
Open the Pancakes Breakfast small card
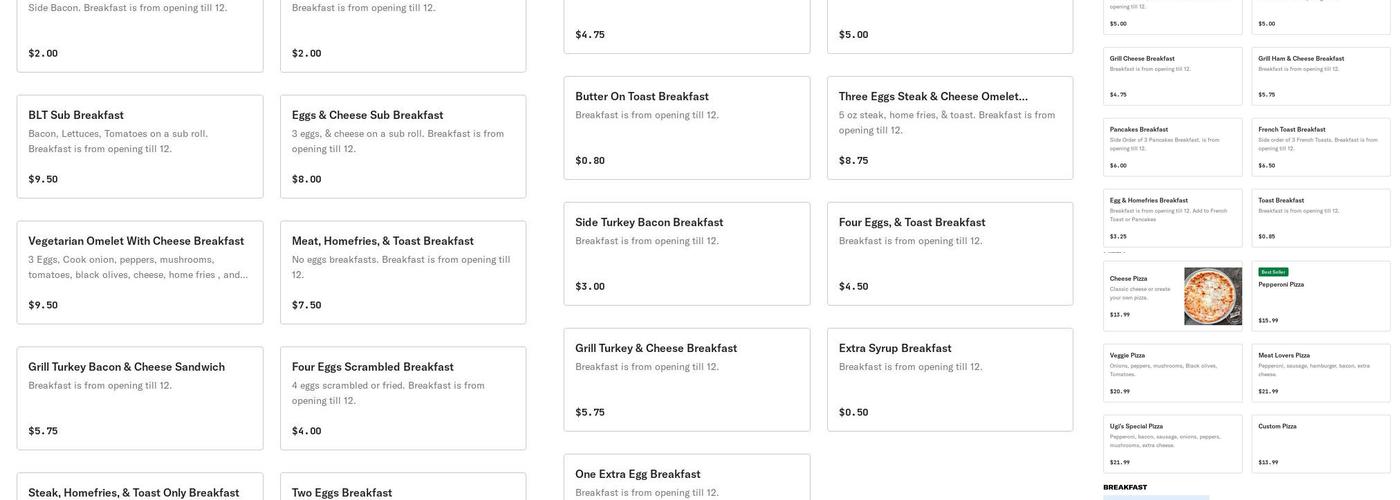1173,147
